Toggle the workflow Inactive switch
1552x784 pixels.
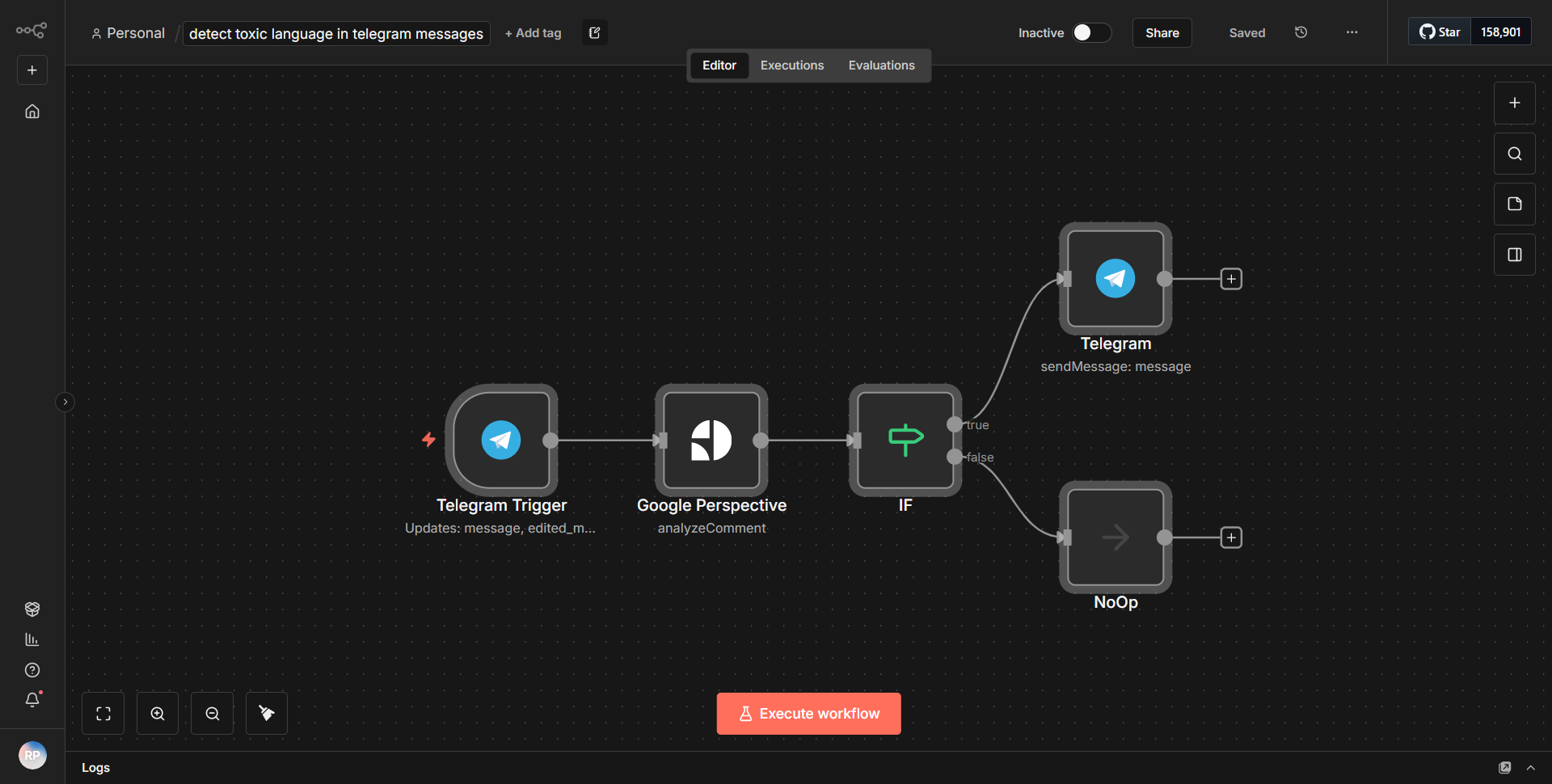[x=1091, y=32]
